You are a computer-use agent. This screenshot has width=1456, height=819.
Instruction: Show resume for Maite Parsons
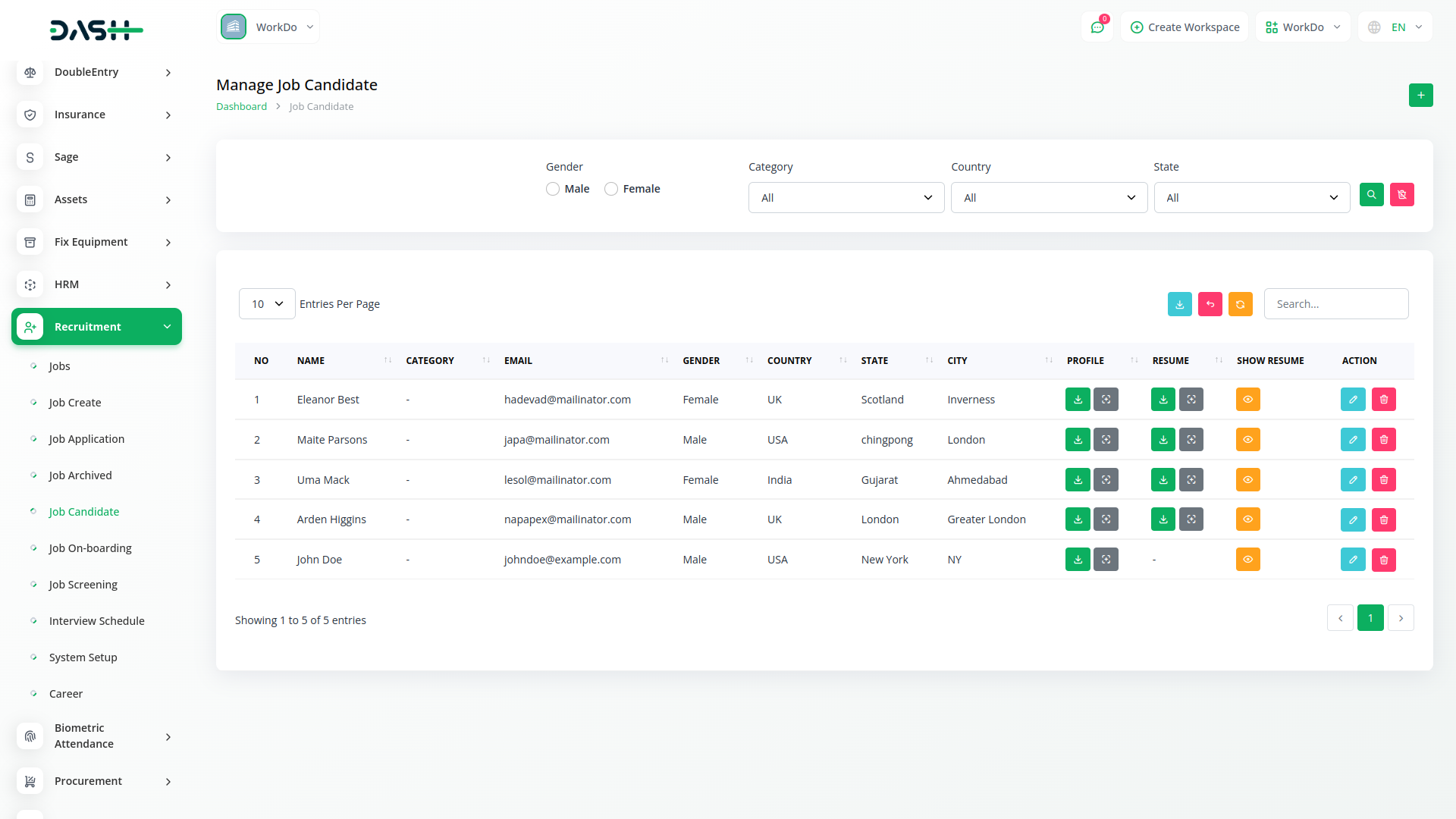1247,440
